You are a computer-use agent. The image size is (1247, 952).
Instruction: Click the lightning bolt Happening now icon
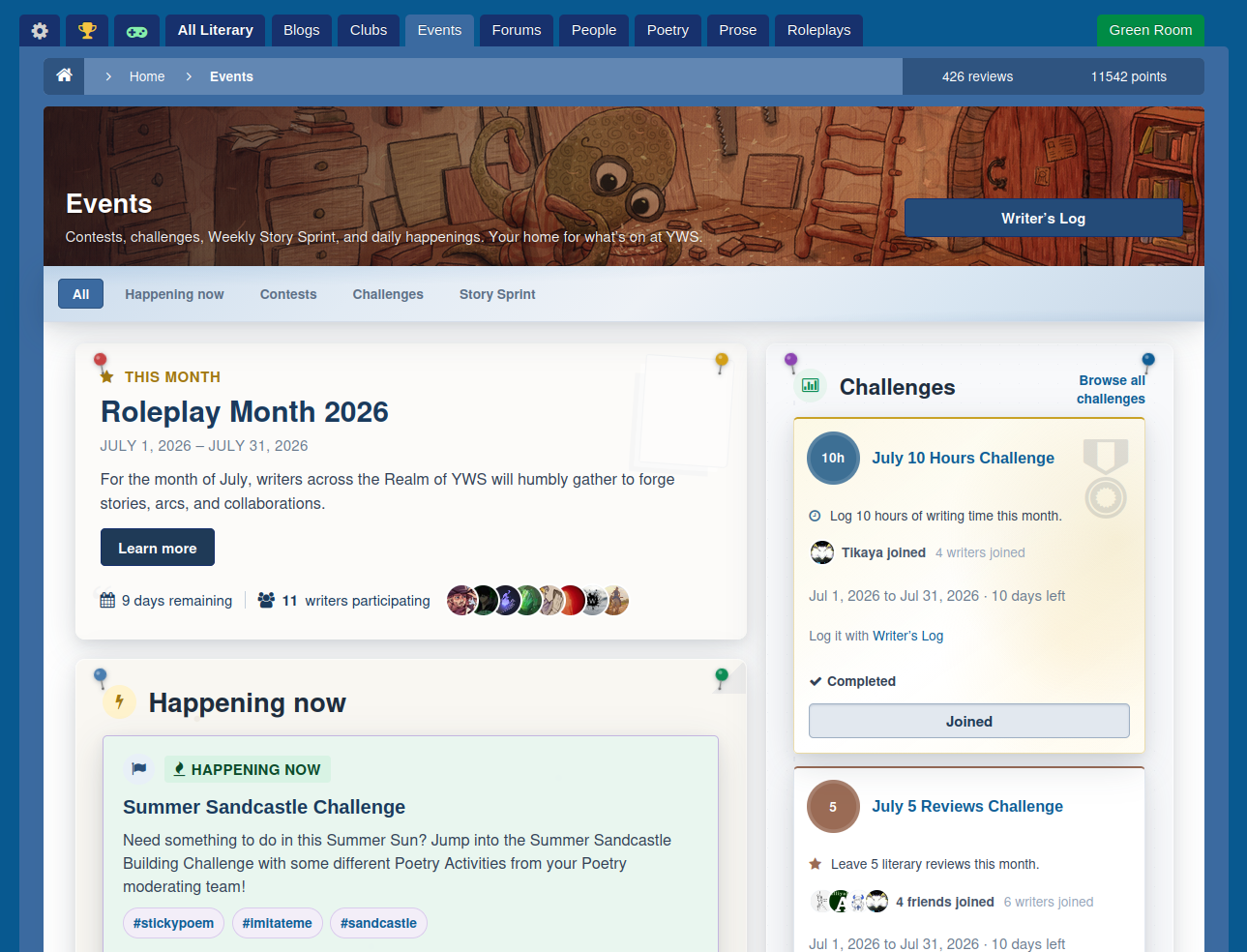tap(120, 702)
